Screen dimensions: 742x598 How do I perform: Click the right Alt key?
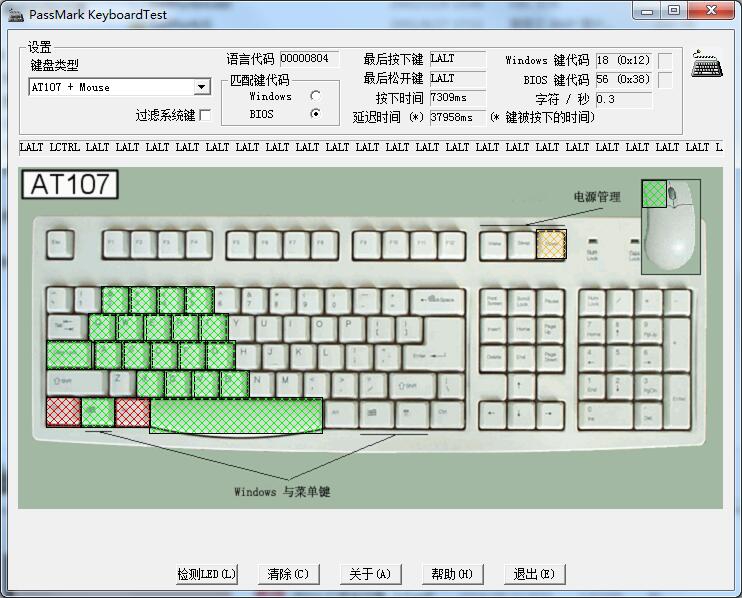[340, 414]
